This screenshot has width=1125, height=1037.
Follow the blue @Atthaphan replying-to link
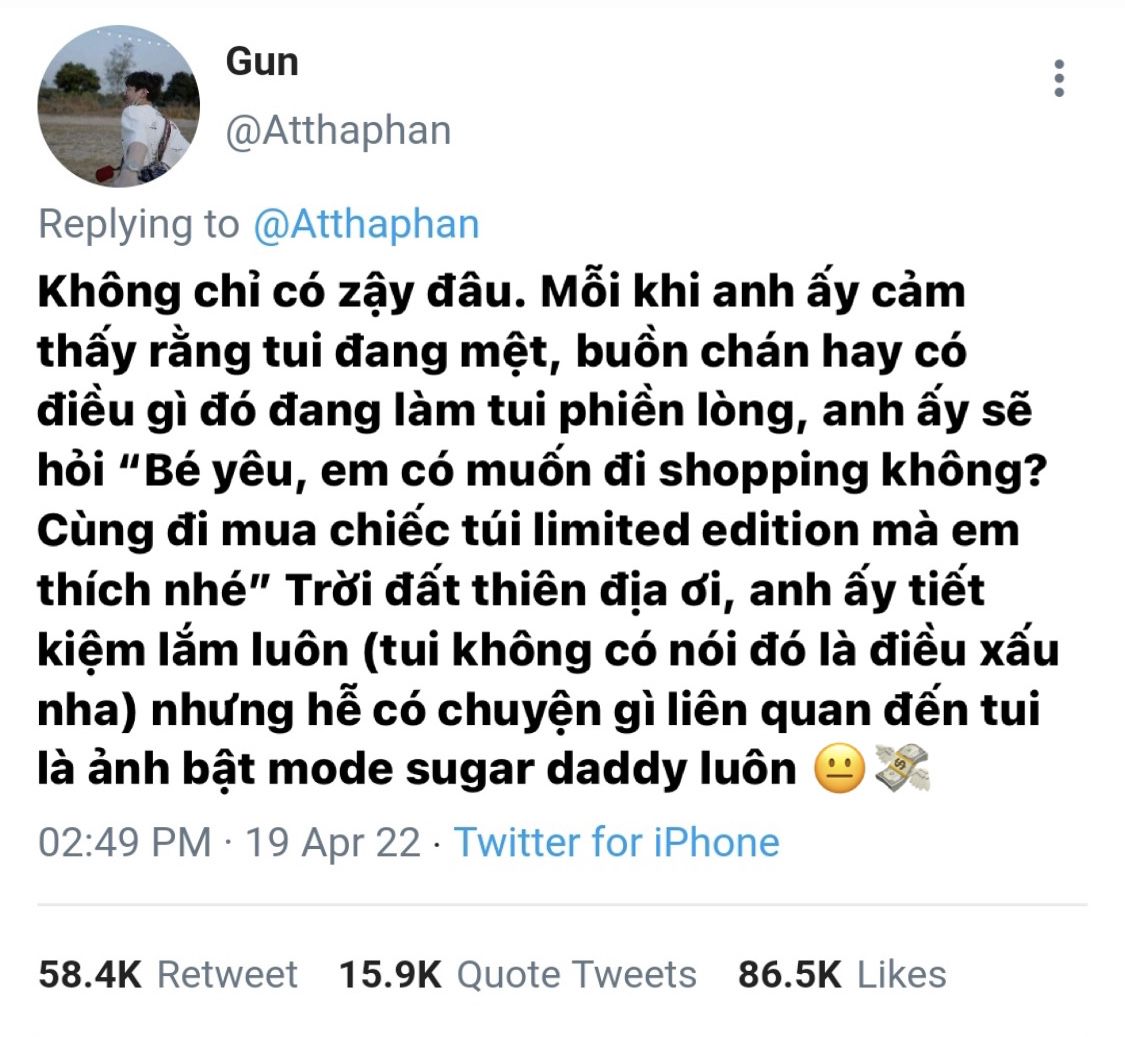click(366, 224)
